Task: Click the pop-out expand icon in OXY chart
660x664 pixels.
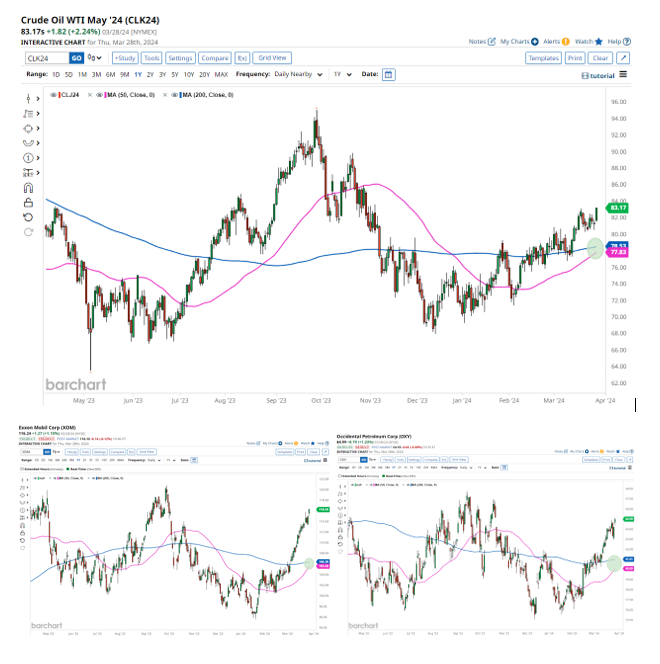Action: click(x=630, y=459)
